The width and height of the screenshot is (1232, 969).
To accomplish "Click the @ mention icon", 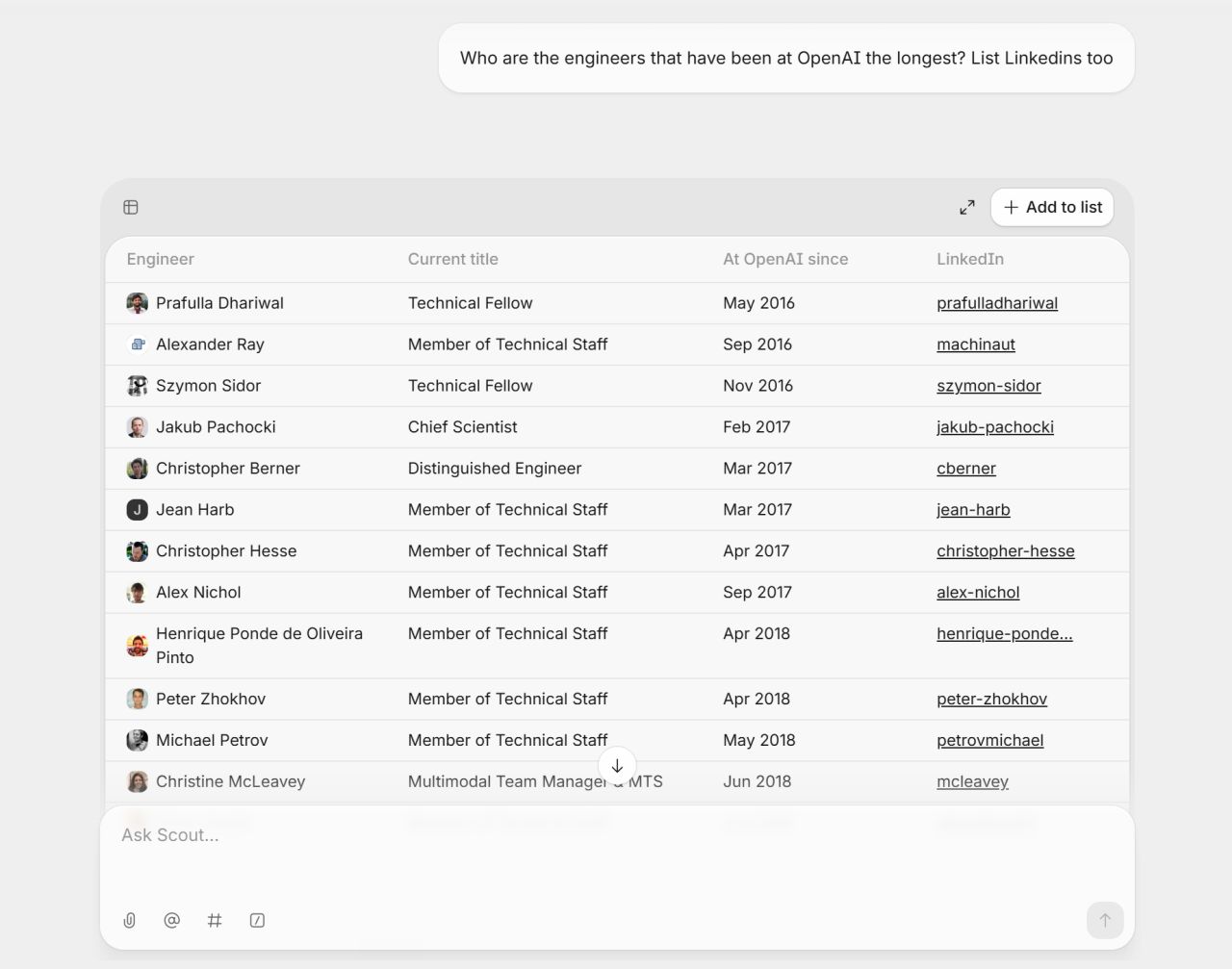I will (172, 920).
